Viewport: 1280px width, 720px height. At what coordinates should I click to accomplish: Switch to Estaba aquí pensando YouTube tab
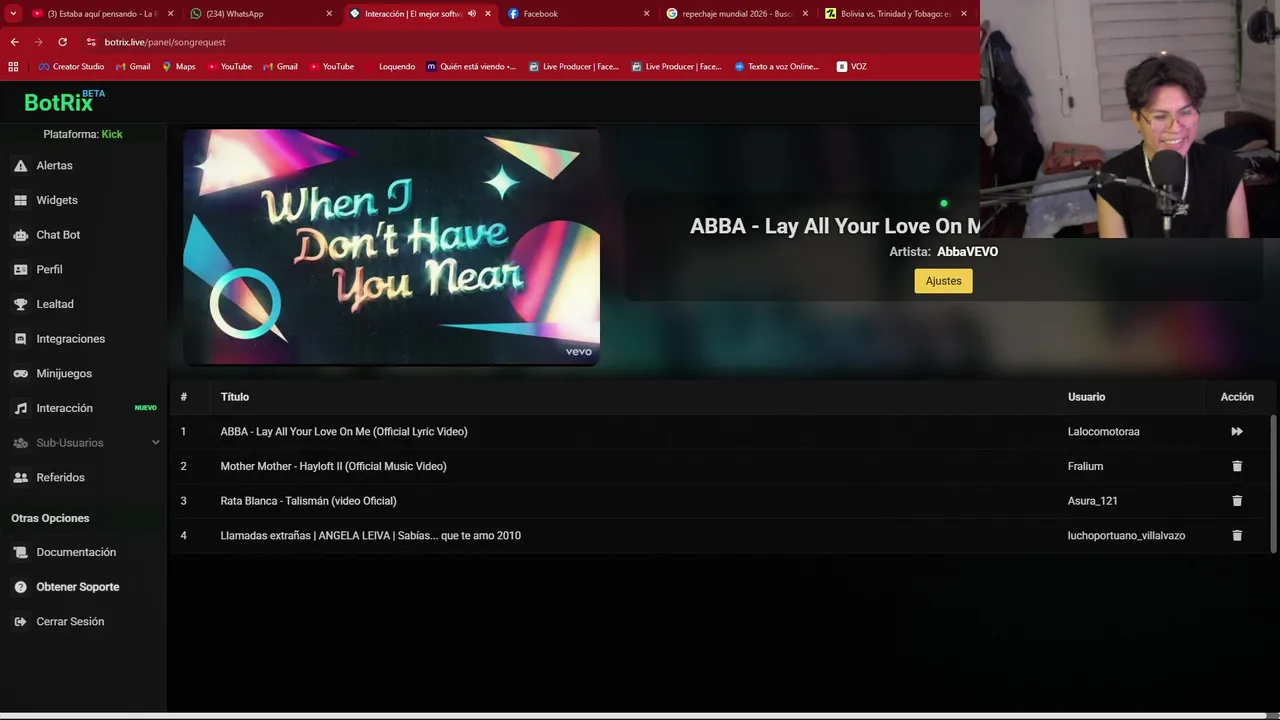click(102, 14)
